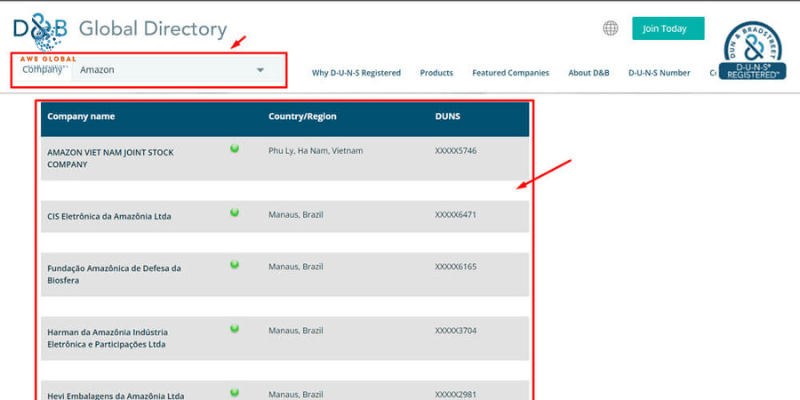Click the D&B Global Directory logo

(x=119, y=31)
